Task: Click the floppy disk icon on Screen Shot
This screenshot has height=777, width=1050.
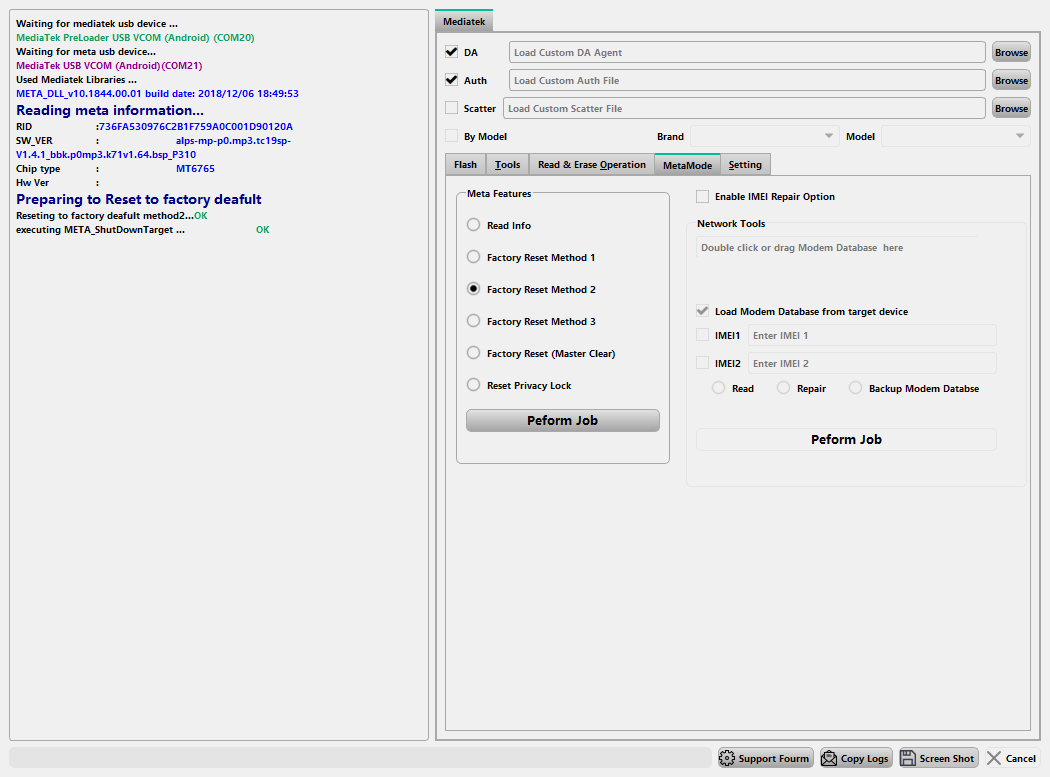Action: click(x=907, y=758)
